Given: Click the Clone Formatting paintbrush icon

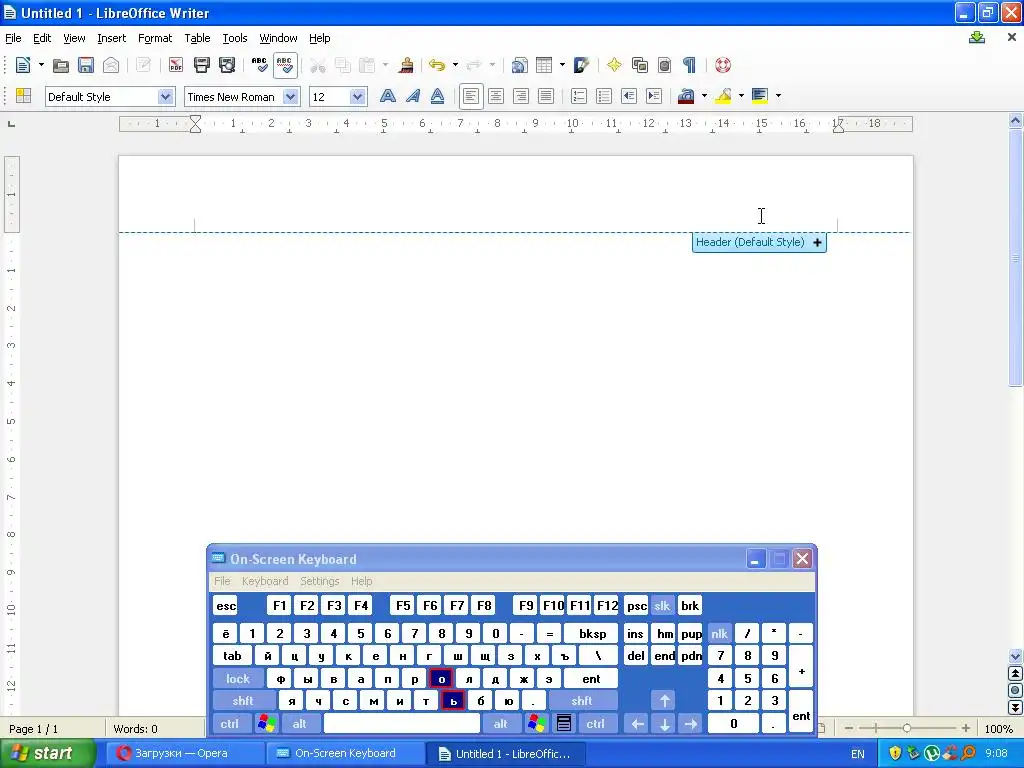Looking at the screenshot, I should [406, 65].
